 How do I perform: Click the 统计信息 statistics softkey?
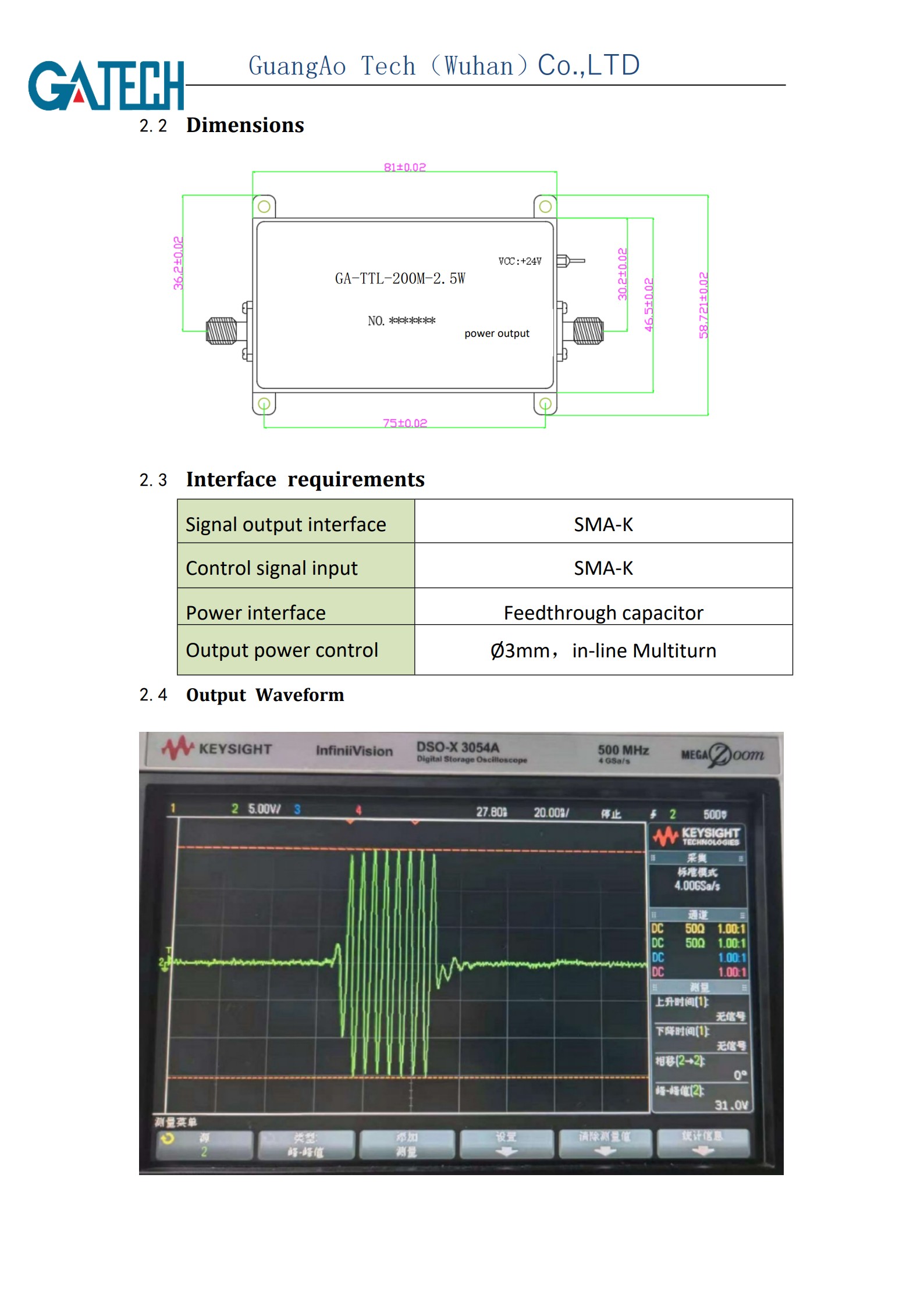[703, 1143]
